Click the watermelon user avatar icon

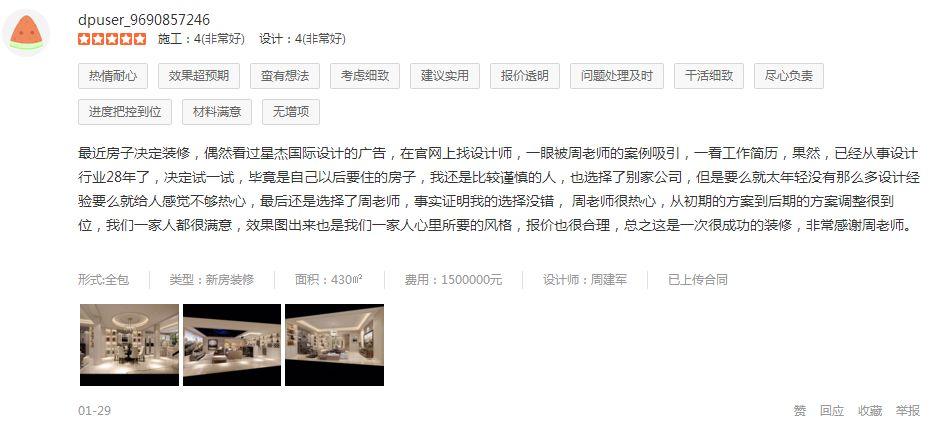point(26,33)
